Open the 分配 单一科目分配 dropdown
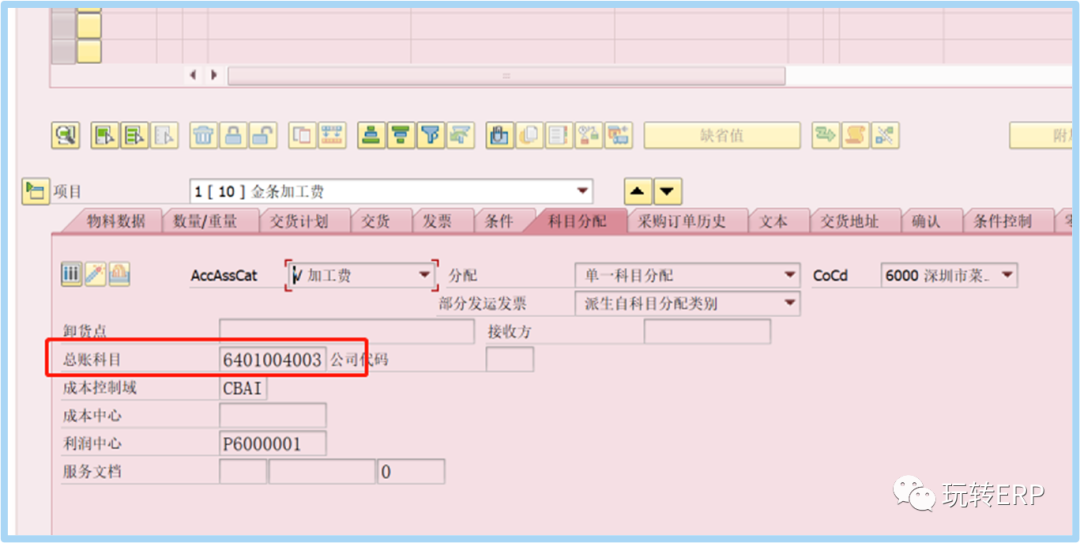 pyautogui.click(x=789, y=276)
